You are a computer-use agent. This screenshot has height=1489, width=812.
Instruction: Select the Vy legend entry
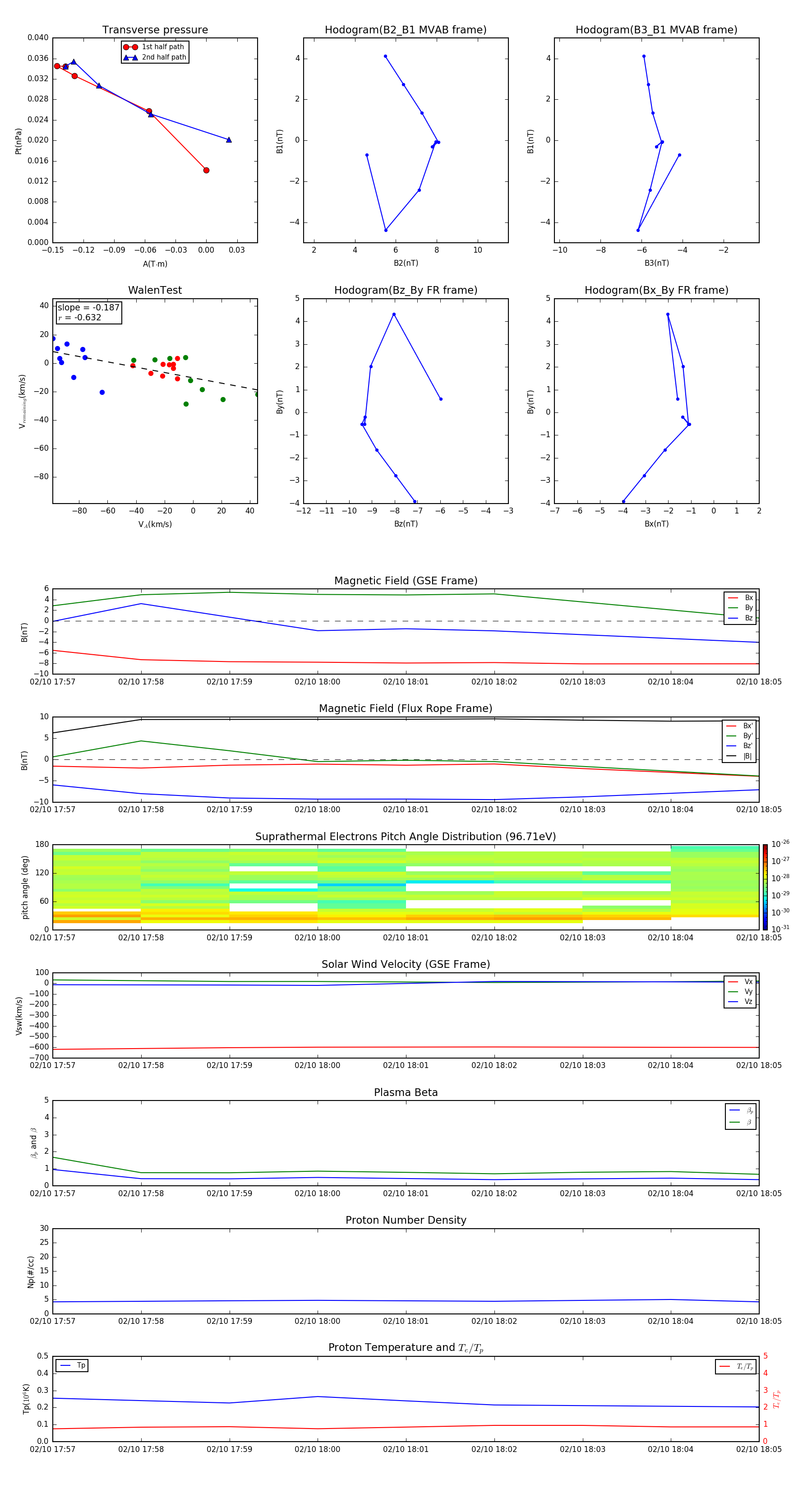[741, 991]
